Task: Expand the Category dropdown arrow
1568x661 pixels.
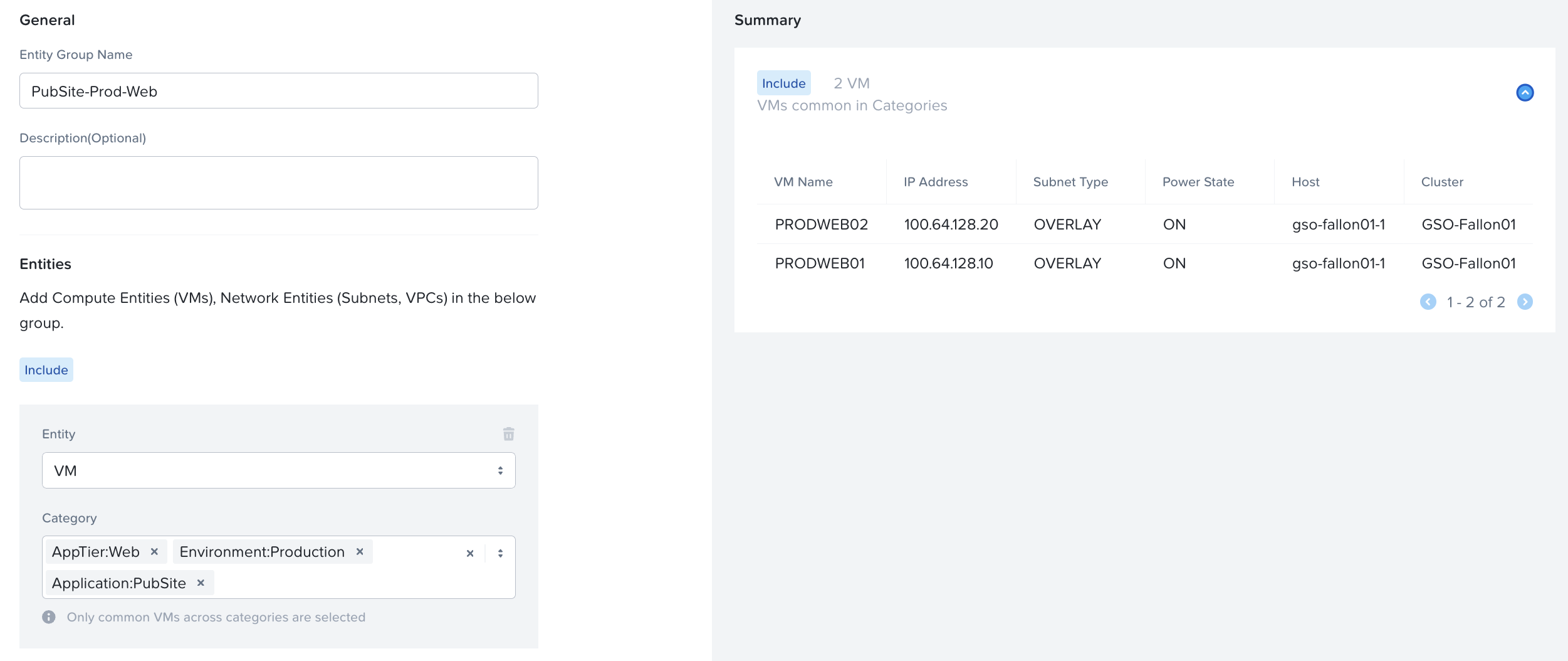Action: [500, 553]
